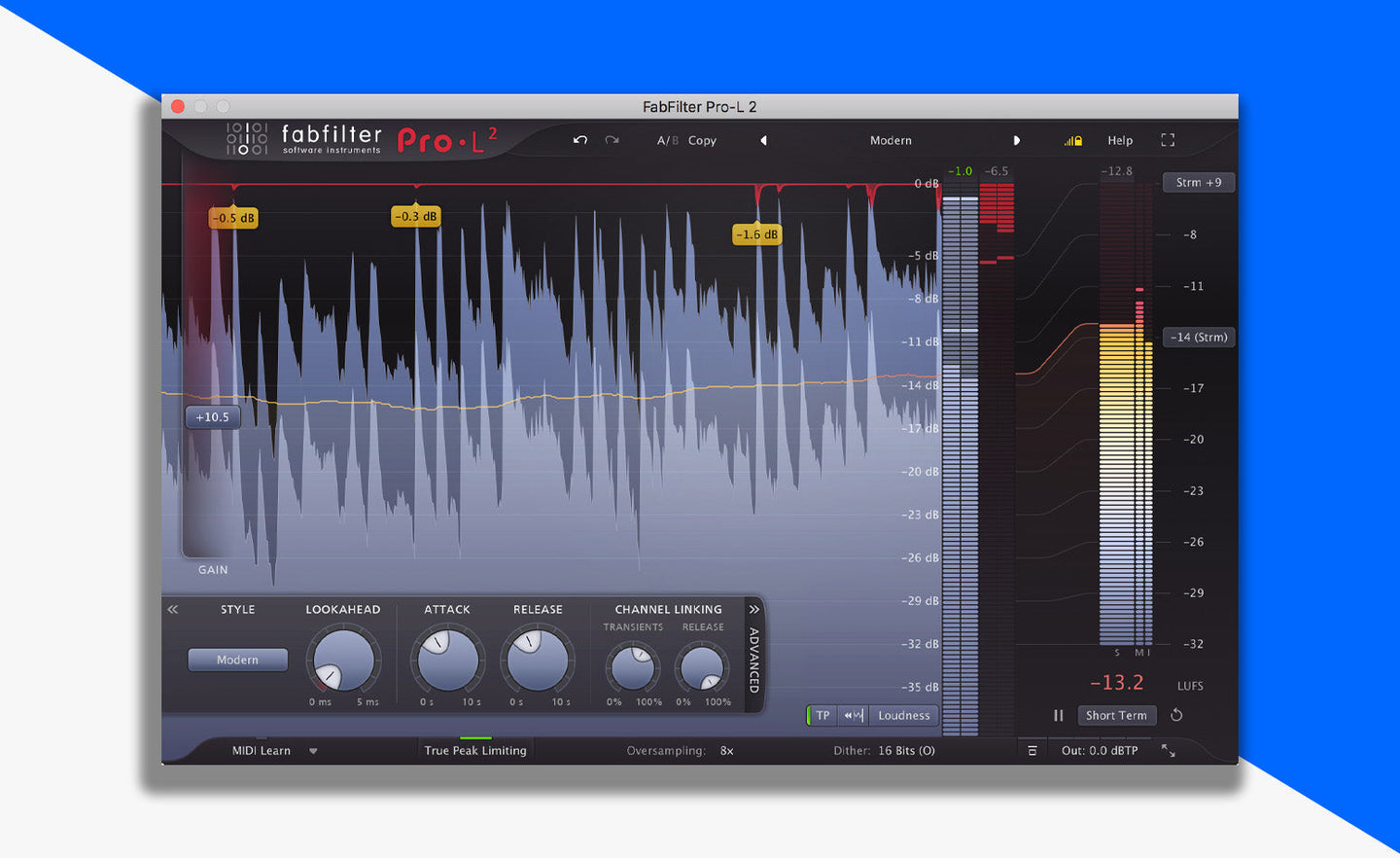Undo the last change
This screenshot has width=1400, height=858.
[x=580, y=140]
